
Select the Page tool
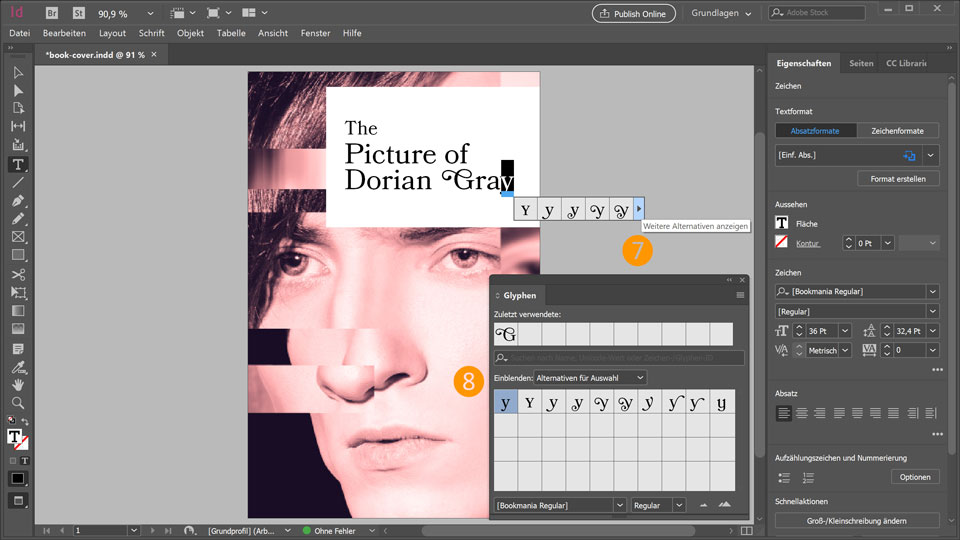pos(18,108)
